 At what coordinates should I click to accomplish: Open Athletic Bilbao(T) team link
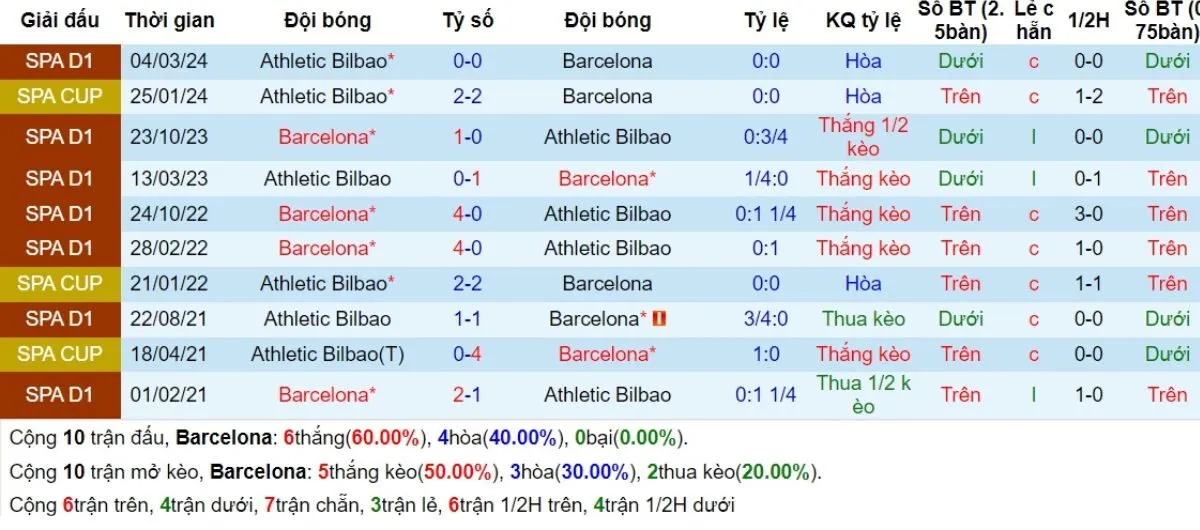[327, 354]
